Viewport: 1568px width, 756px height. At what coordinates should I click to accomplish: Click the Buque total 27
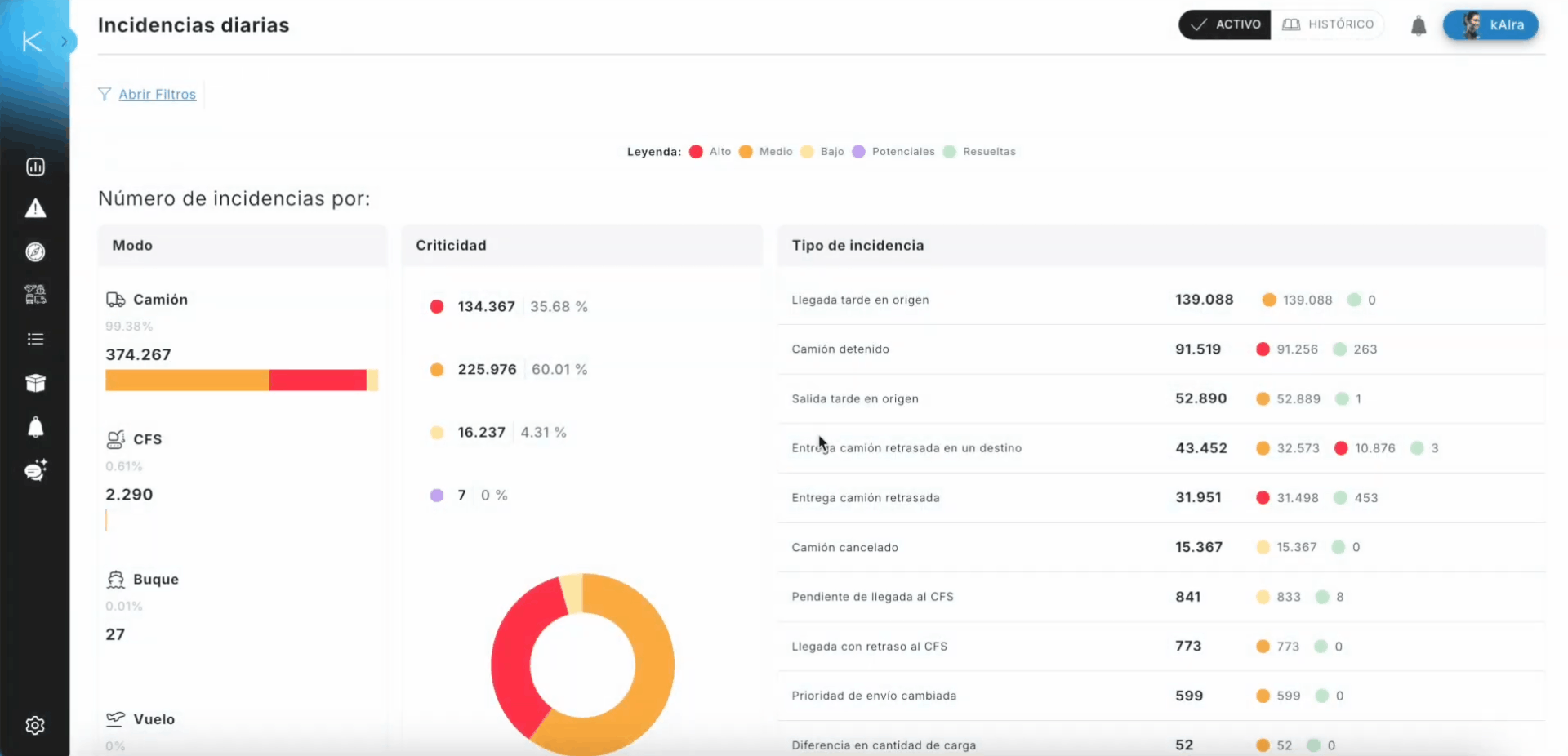point(115,634)
